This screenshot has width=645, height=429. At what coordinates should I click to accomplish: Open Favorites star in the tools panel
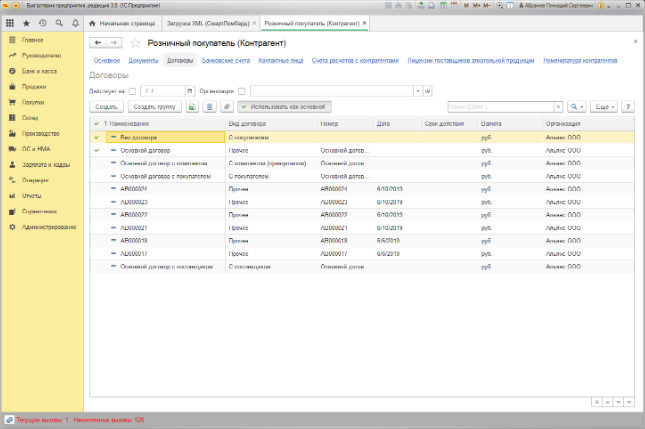click(x=26, y=23)
